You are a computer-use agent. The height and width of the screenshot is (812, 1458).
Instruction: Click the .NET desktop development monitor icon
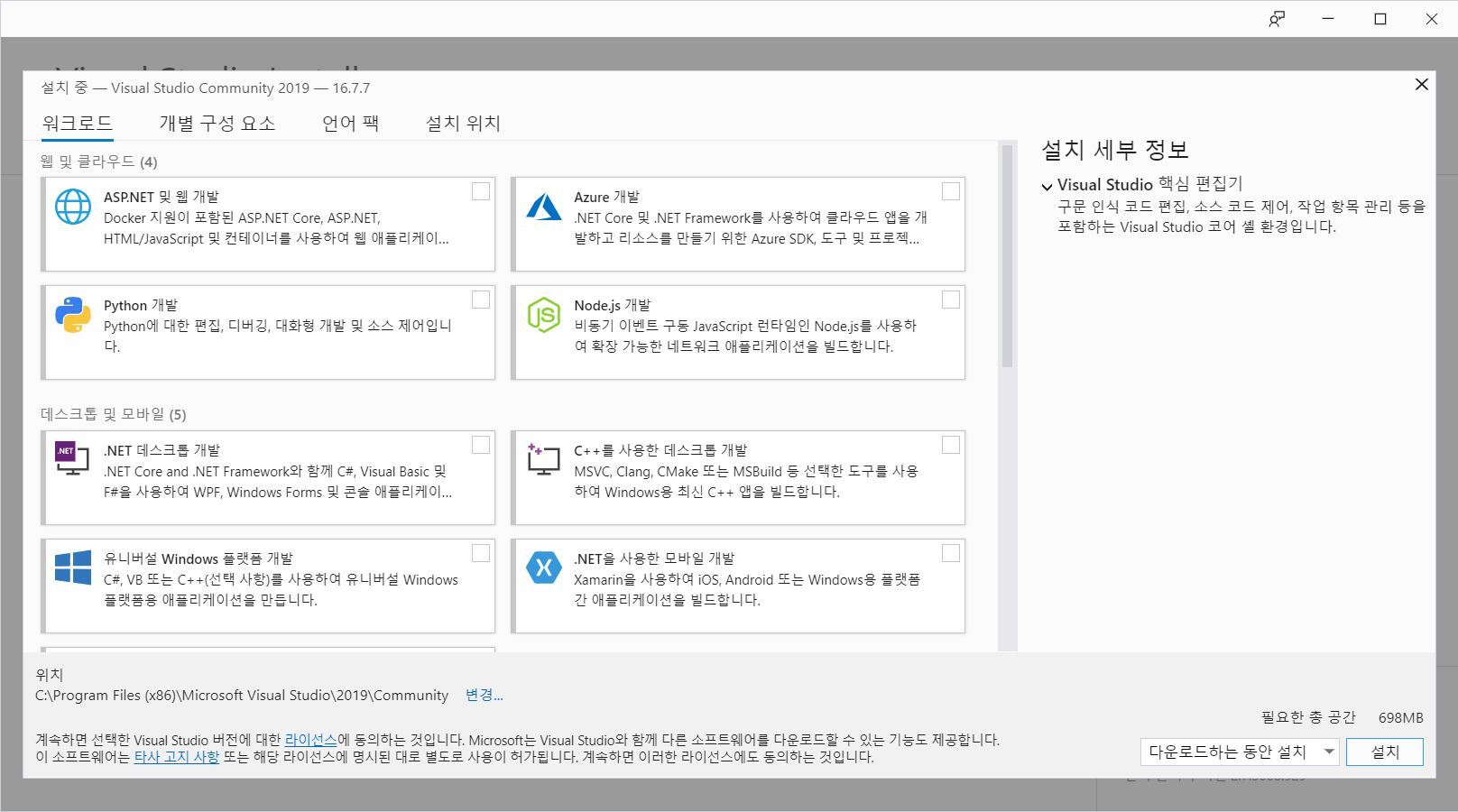click(x=72, y=459)
